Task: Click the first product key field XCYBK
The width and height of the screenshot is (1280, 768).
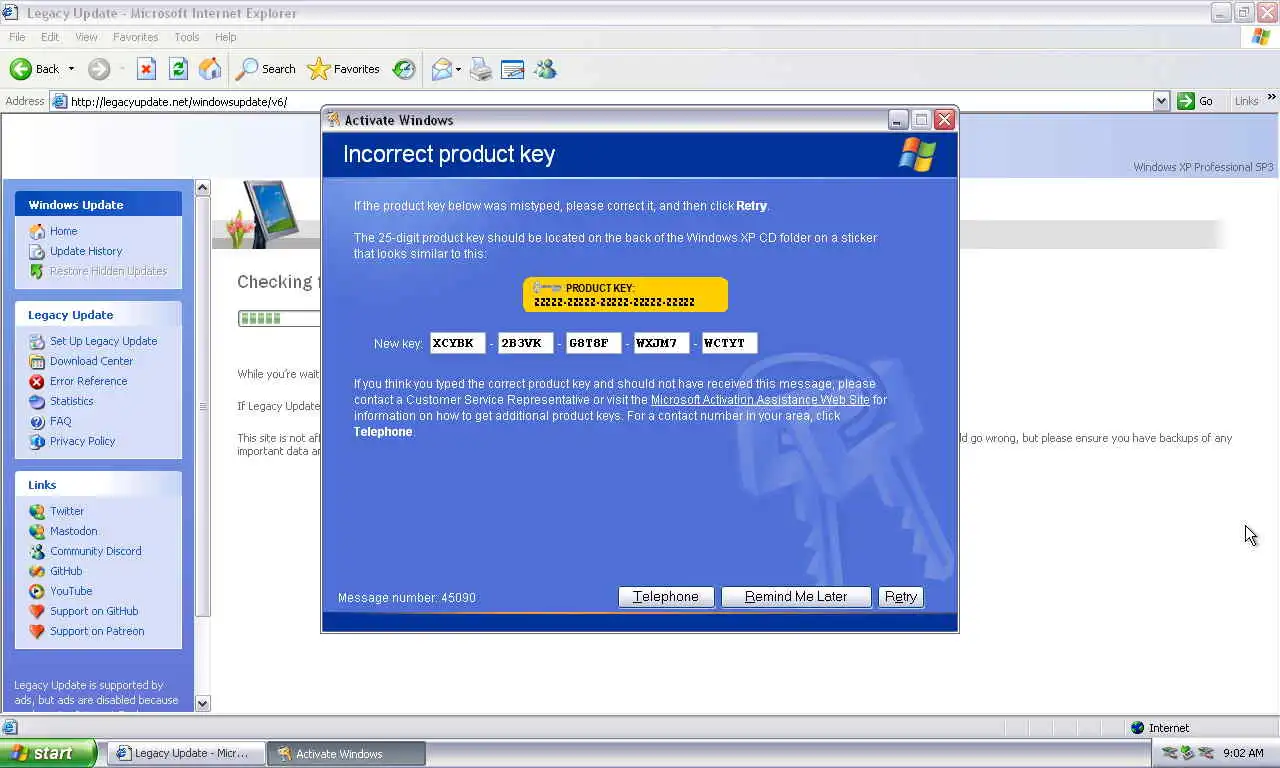Action: pos(458,343)
